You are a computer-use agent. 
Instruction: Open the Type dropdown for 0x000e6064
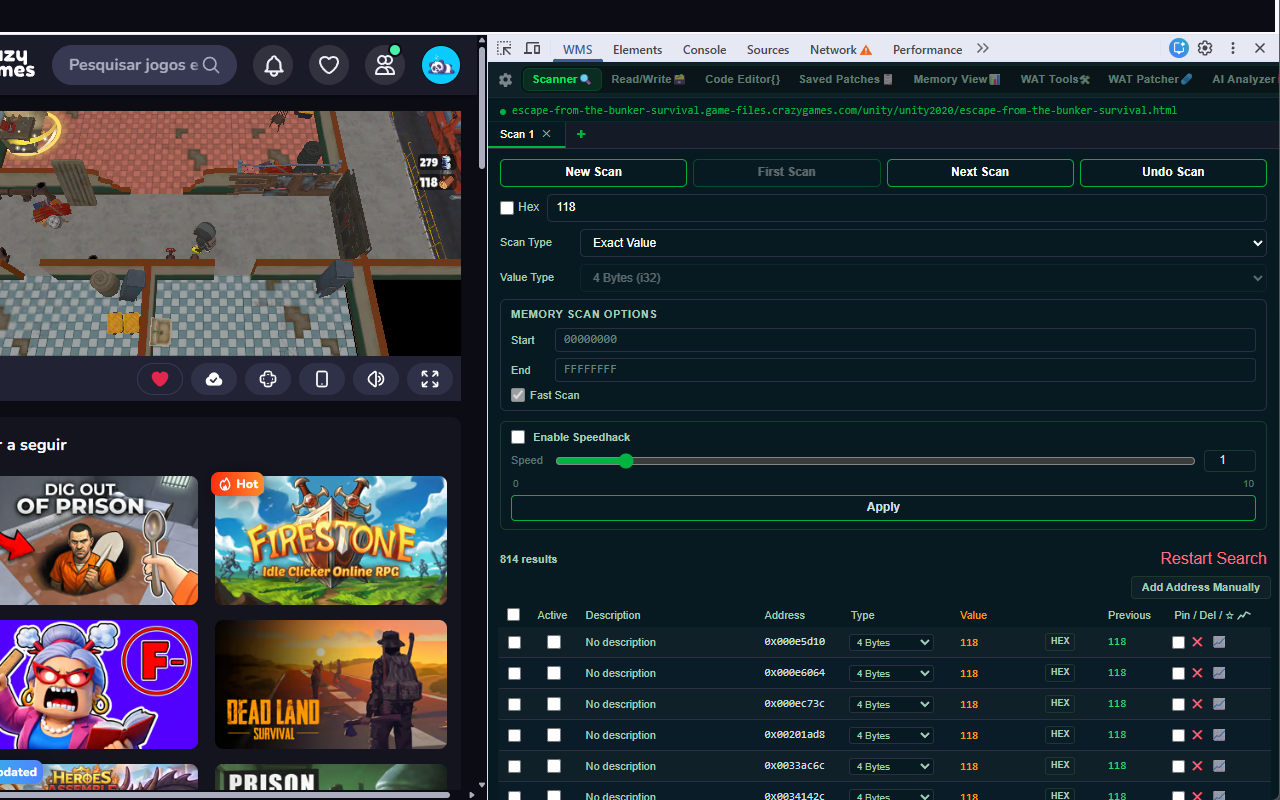[891, 674]
